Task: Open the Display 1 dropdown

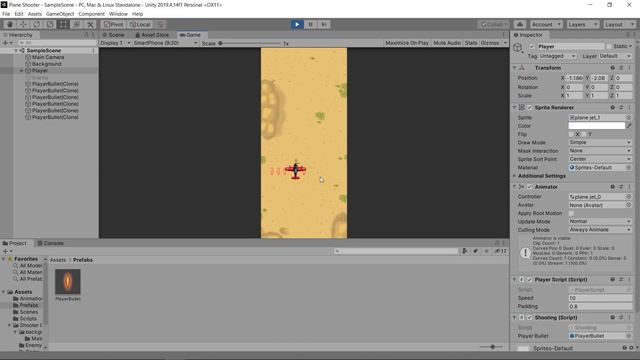Action: [116, 43]
